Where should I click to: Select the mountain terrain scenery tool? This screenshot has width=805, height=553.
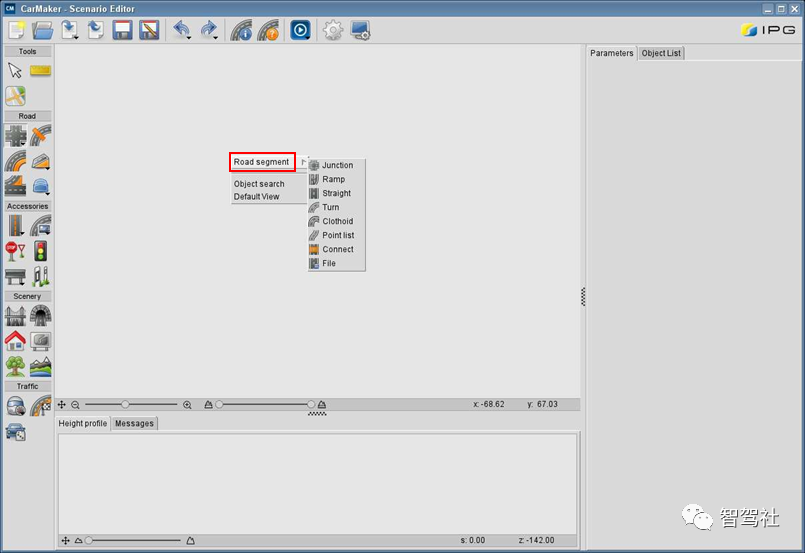pos(41,367)
